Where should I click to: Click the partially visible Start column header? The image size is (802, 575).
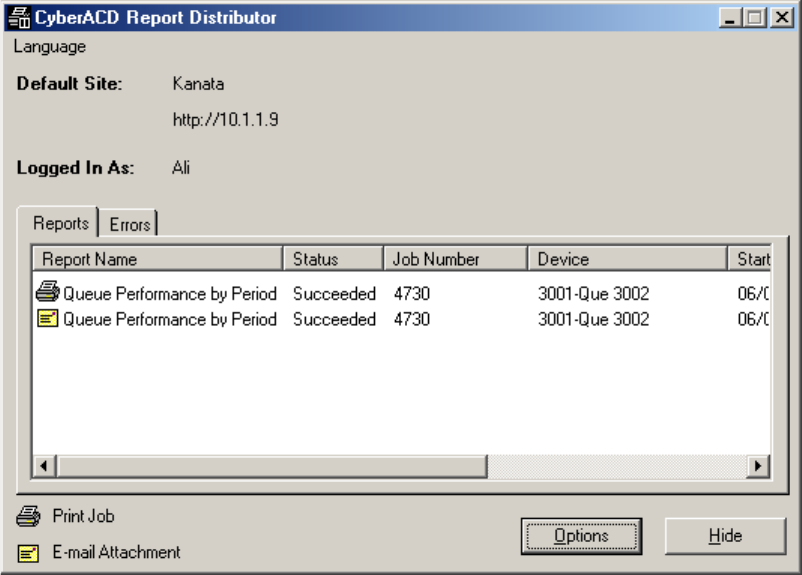pyautogui.click(x=749, y=259)
